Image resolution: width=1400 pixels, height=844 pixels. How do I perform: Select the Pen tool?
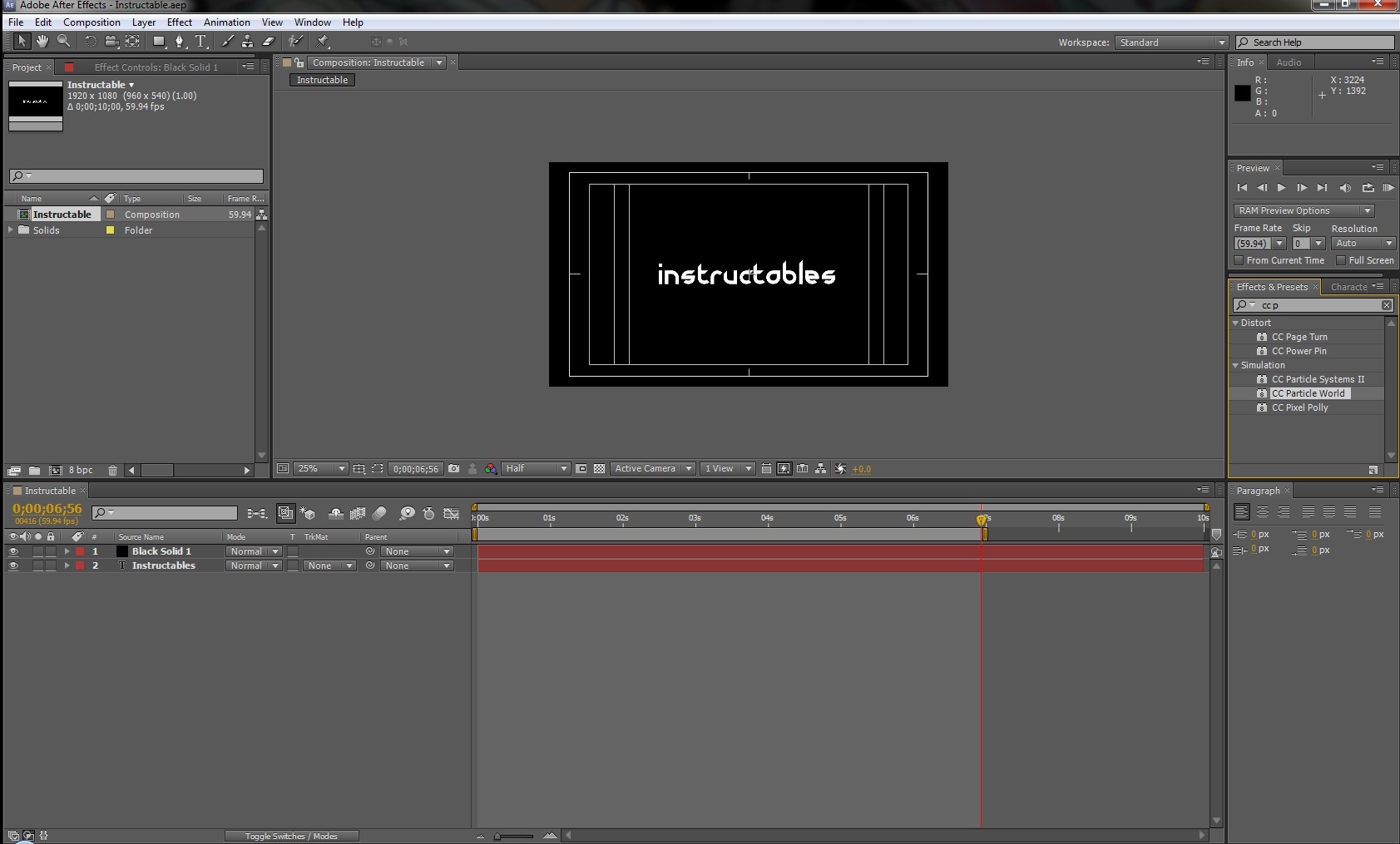(x=179, y=41)
